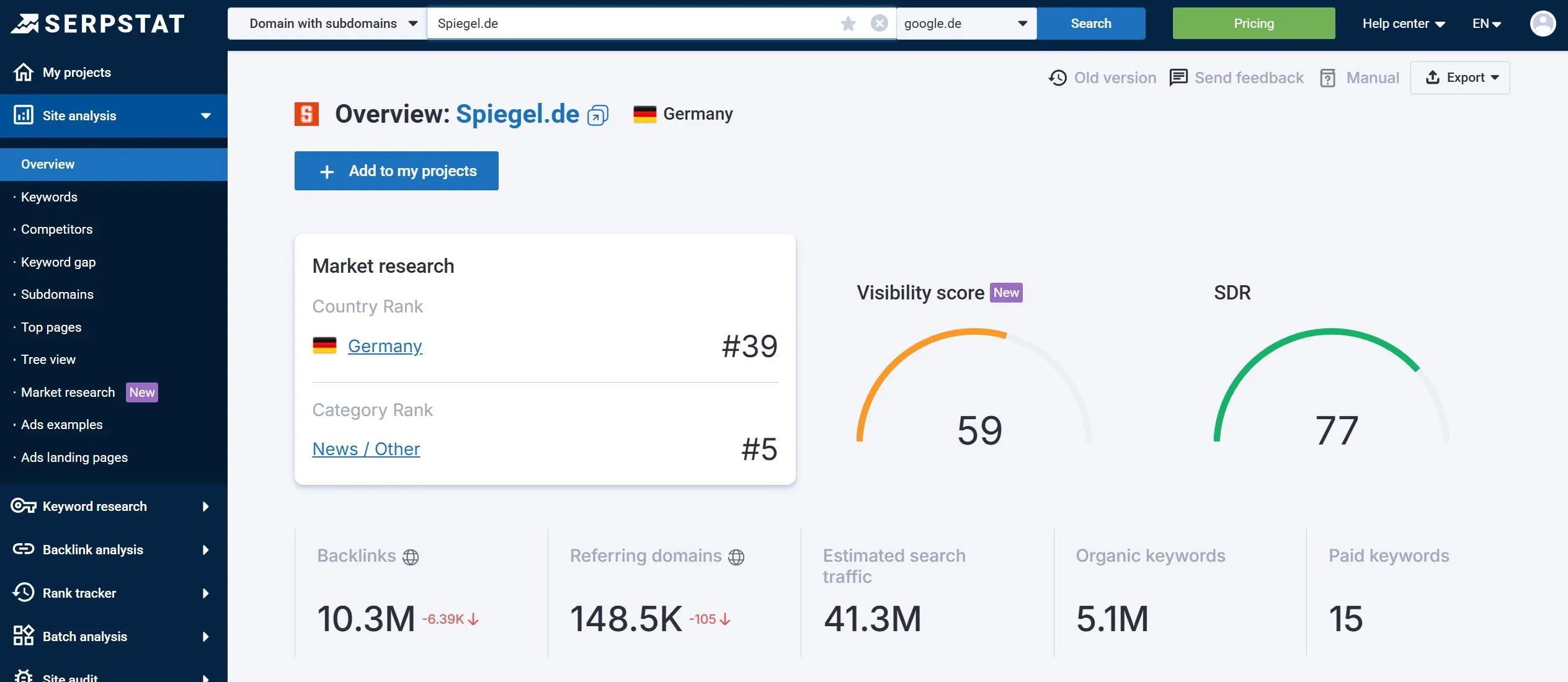Click the referring domains down arrow indicator
Screen dimensions: 1568x682
tap(725, 619)
